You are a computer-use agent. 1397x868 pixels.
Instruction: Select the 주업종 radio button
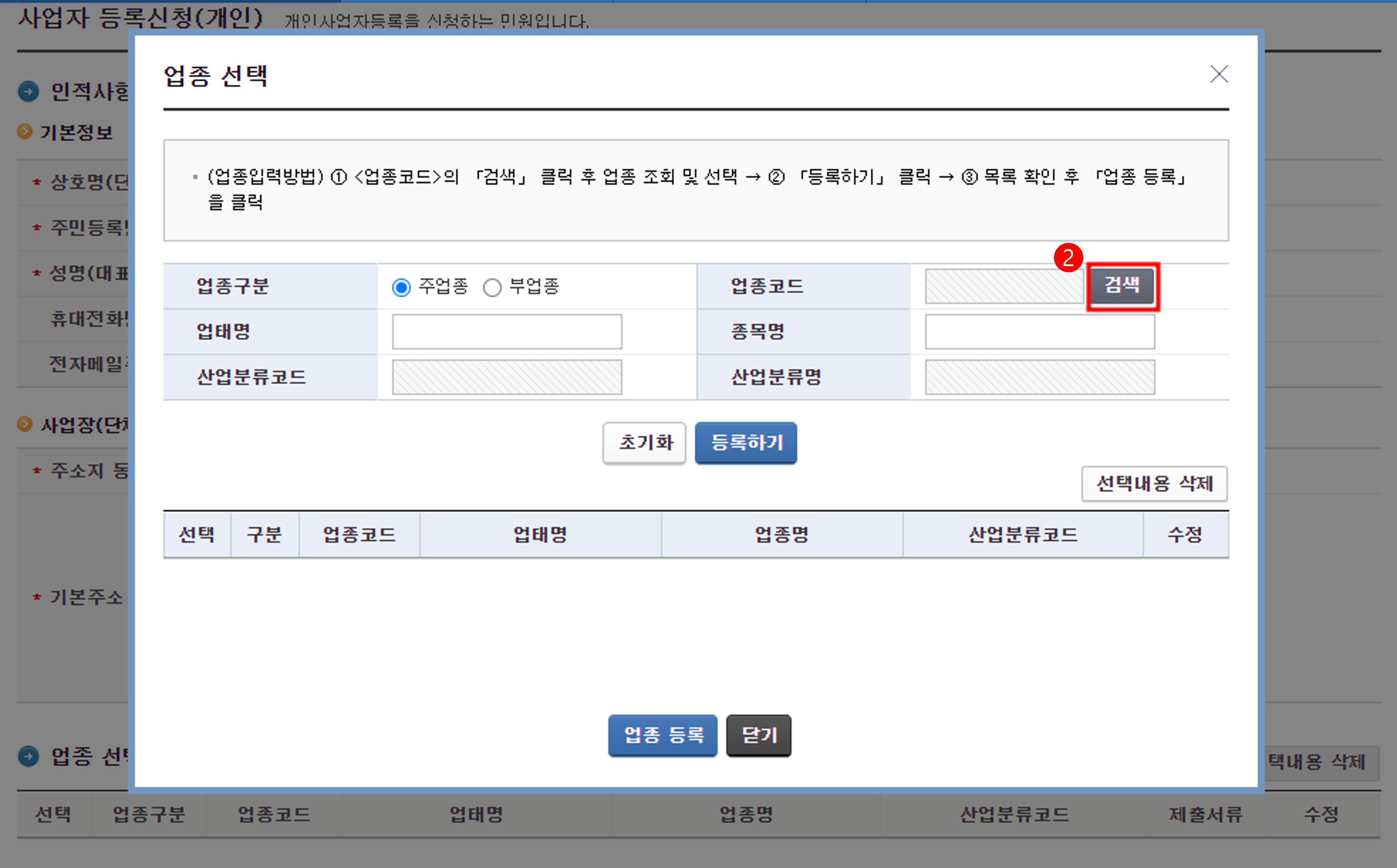point(401,287)
